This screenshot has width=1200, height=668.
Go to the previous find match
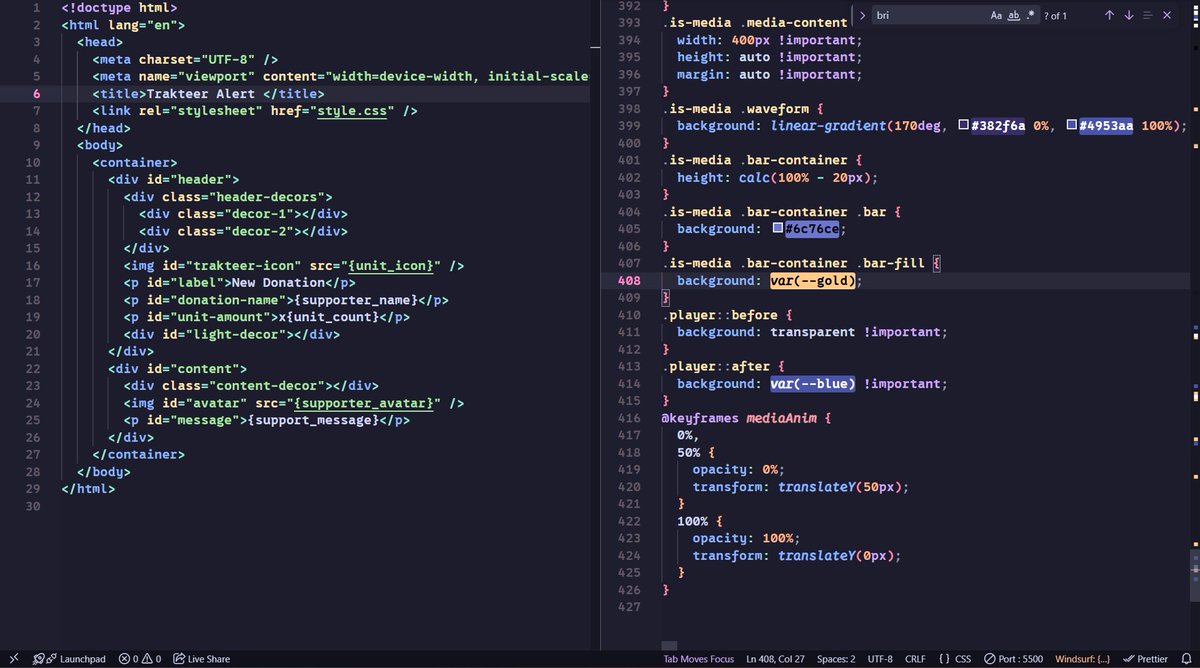pyautogui.click(x=1109, y=16)
